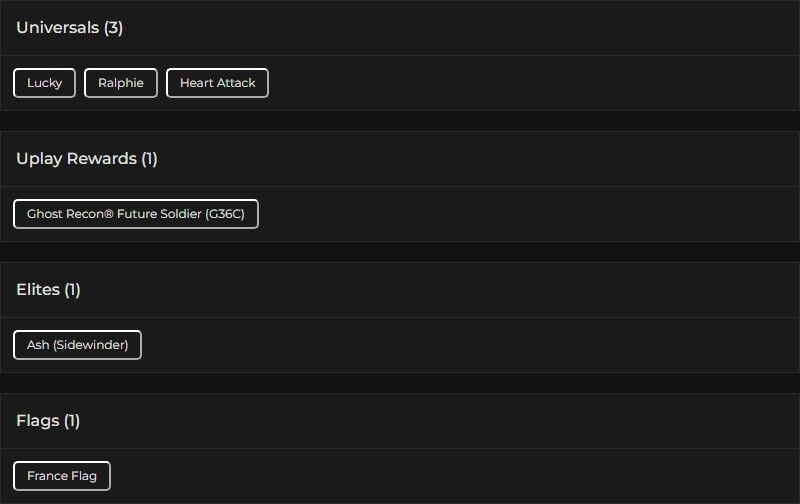Click the Ghost Recon Future Soldier (G36C) tag

point(136,214)
